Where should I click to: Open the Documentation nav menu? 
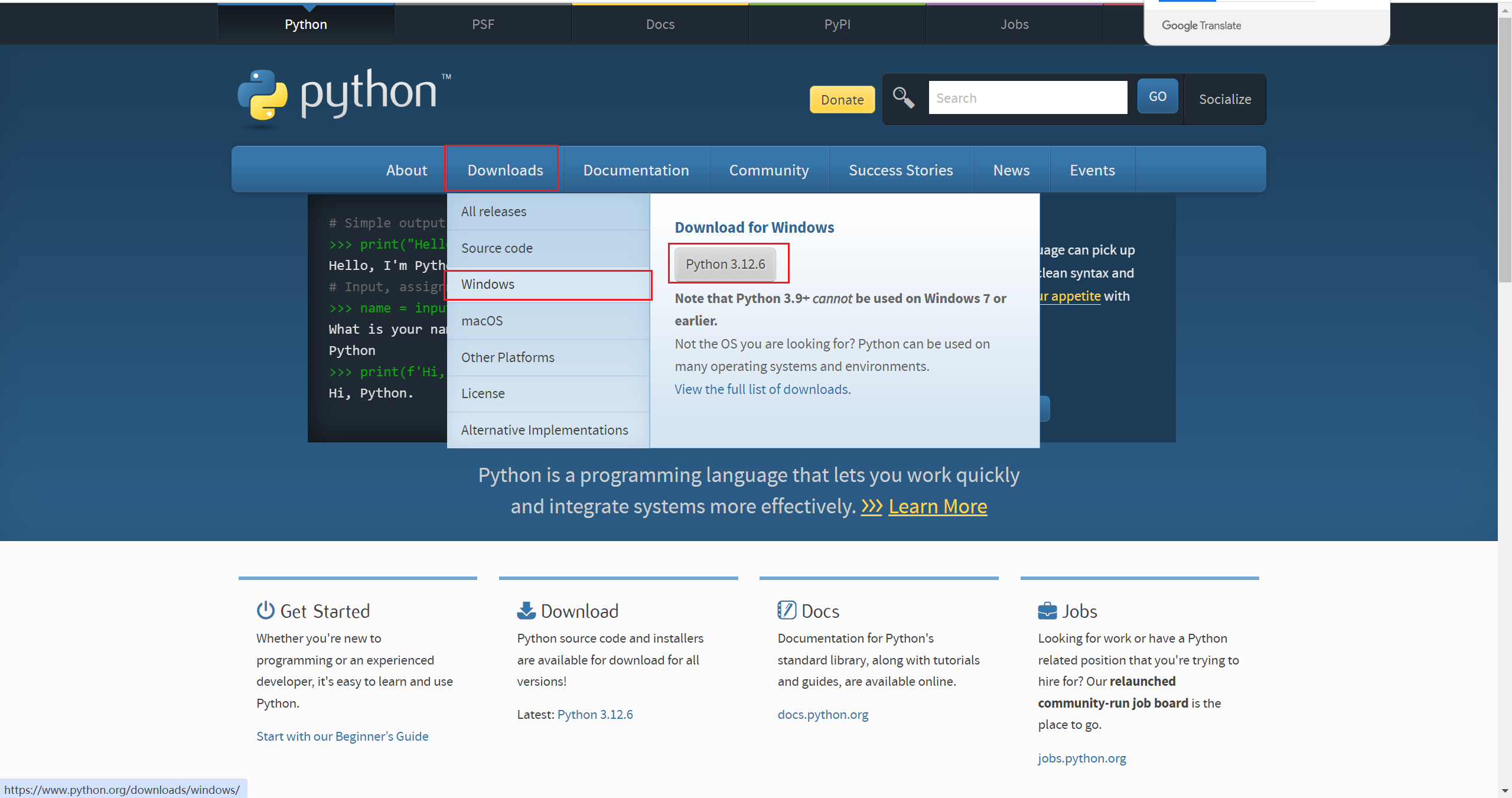(636, 170)
